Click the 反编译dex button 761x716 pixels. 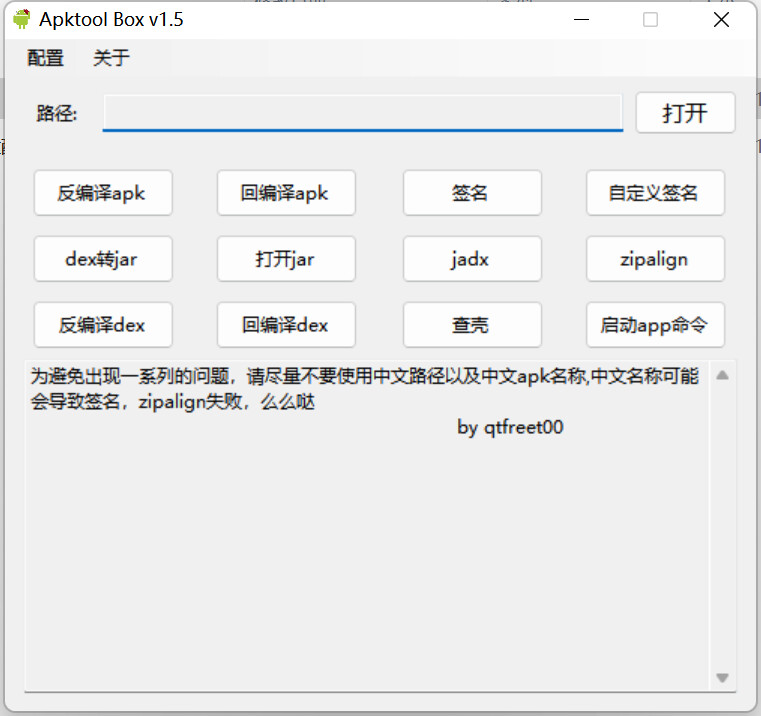pyautogui.click(x=103, y=325)
